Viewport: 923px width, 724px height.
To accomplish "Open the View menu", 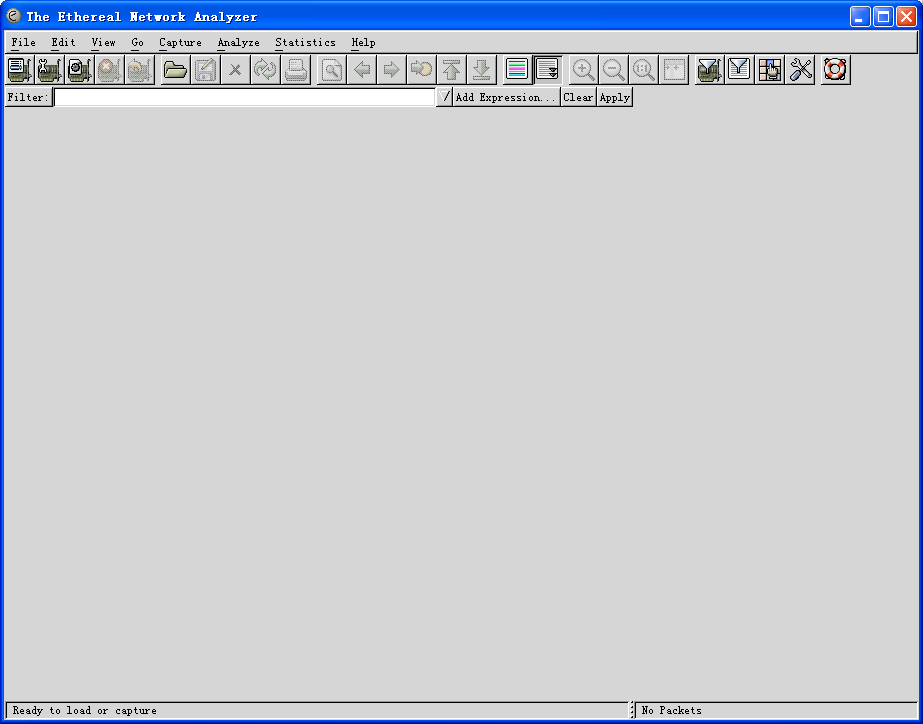I will tap(103, 42).
